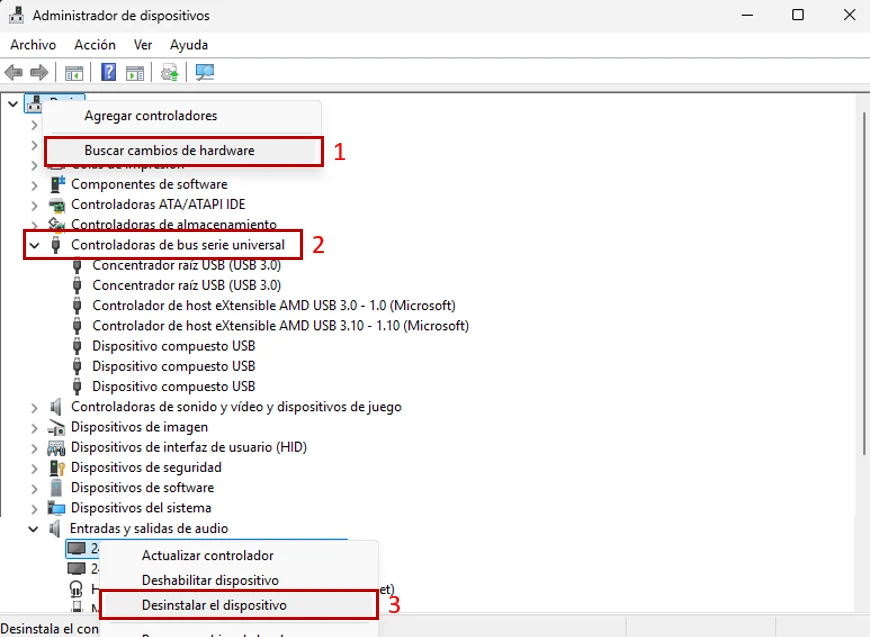Click the speaker icon of Entradas y salidas de audio
This screenshot has width=870, height=637.
pos(55,529)
